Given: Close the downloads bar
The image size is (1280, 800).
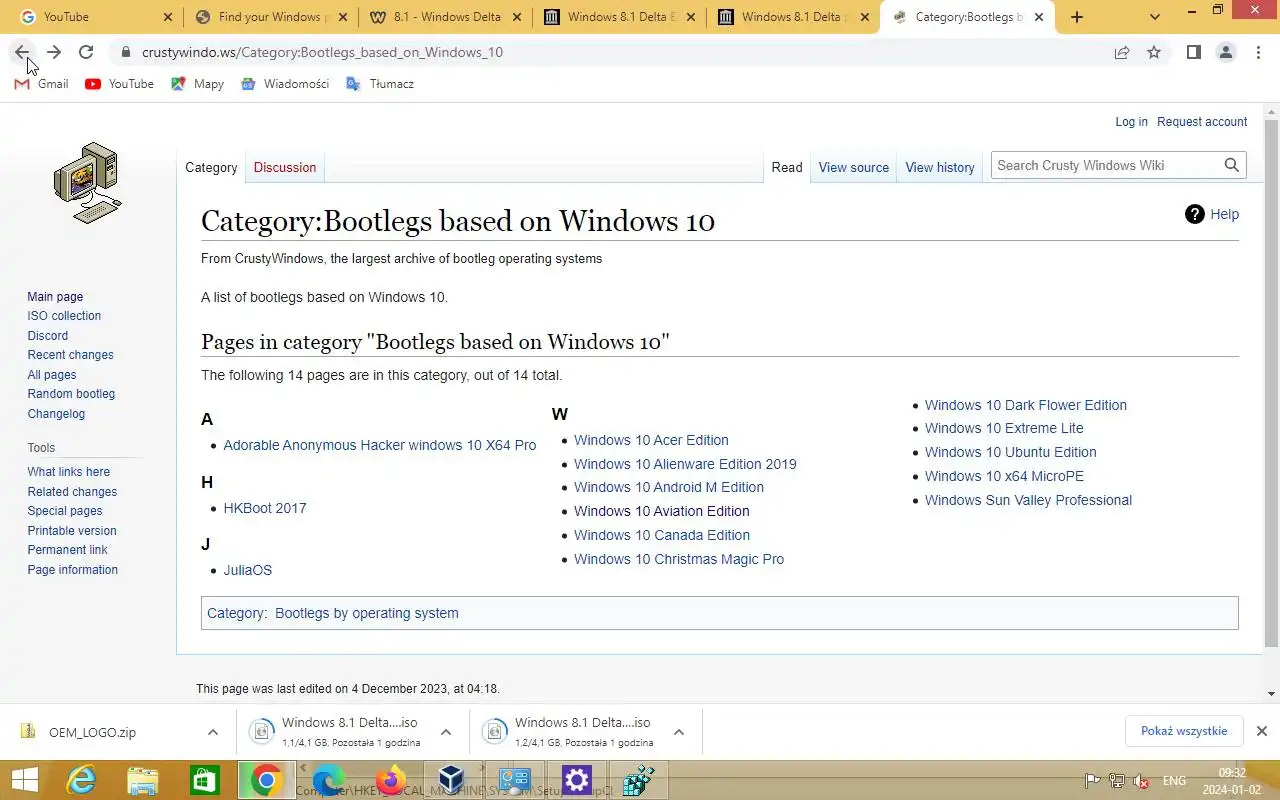Looking at the screenshot, I should pyautogui.click(x=1262, y=731).
